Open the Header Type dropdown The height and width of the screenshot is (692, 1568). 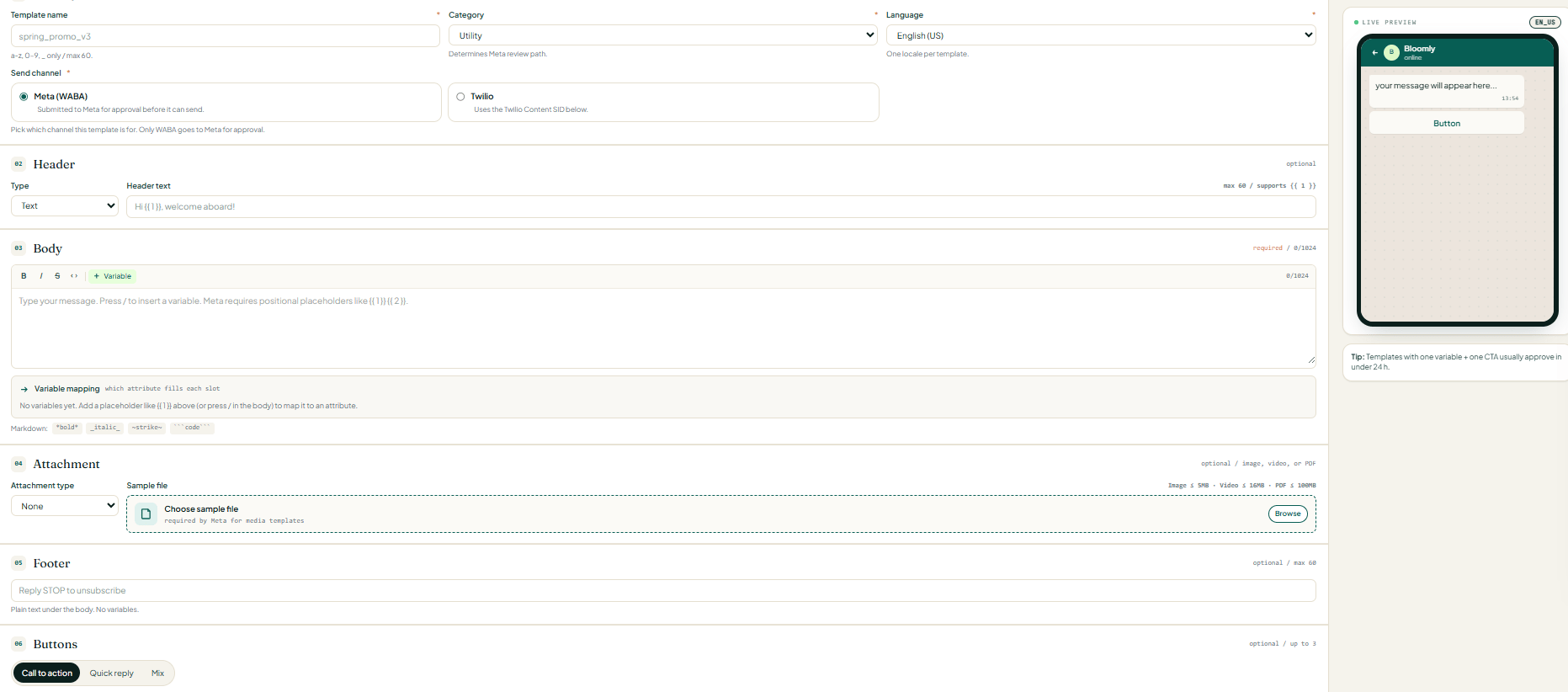65,205
